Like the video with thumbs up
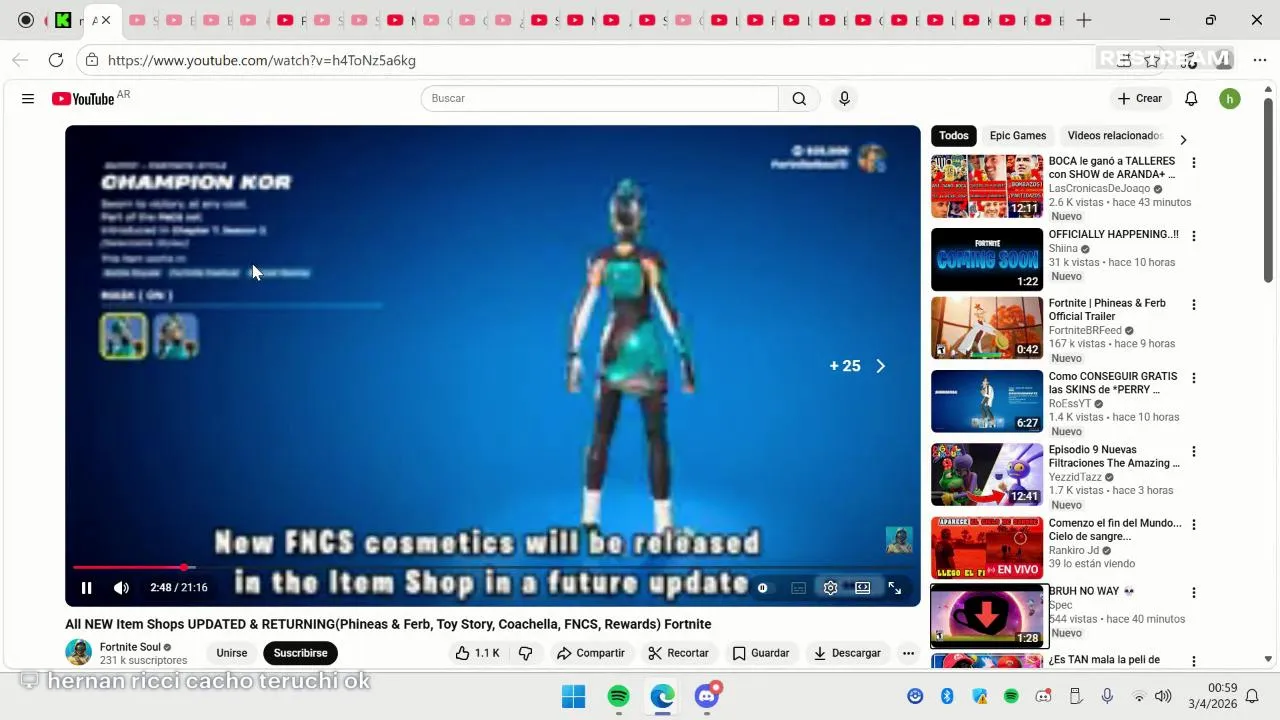This screenshot has width=1280, height=720. pyautogui.click(x=478, y=653)
